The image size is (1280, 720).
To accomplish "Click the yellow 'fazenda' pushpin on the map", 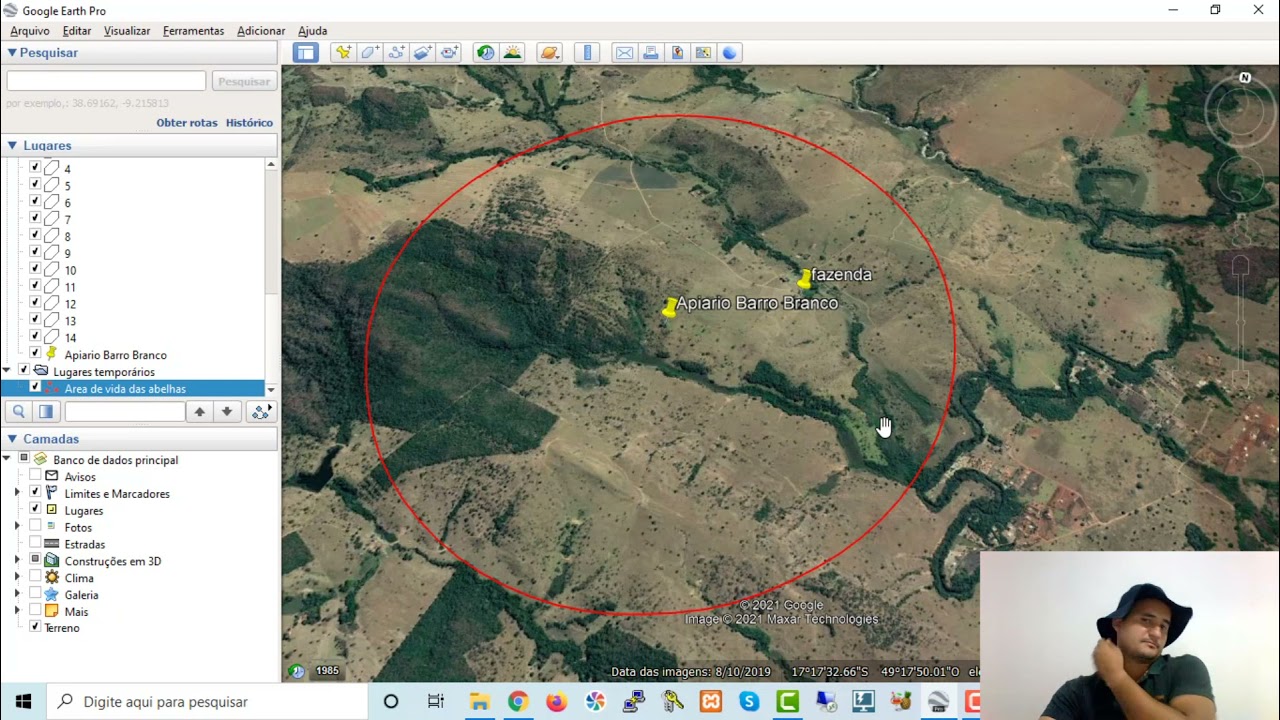I will (x=805, y=278).
